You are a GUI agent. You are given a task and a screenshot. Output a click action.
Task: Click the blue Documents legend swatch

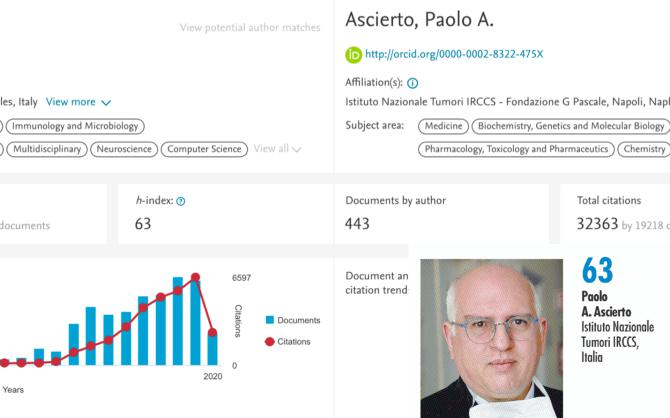(270, 320)
